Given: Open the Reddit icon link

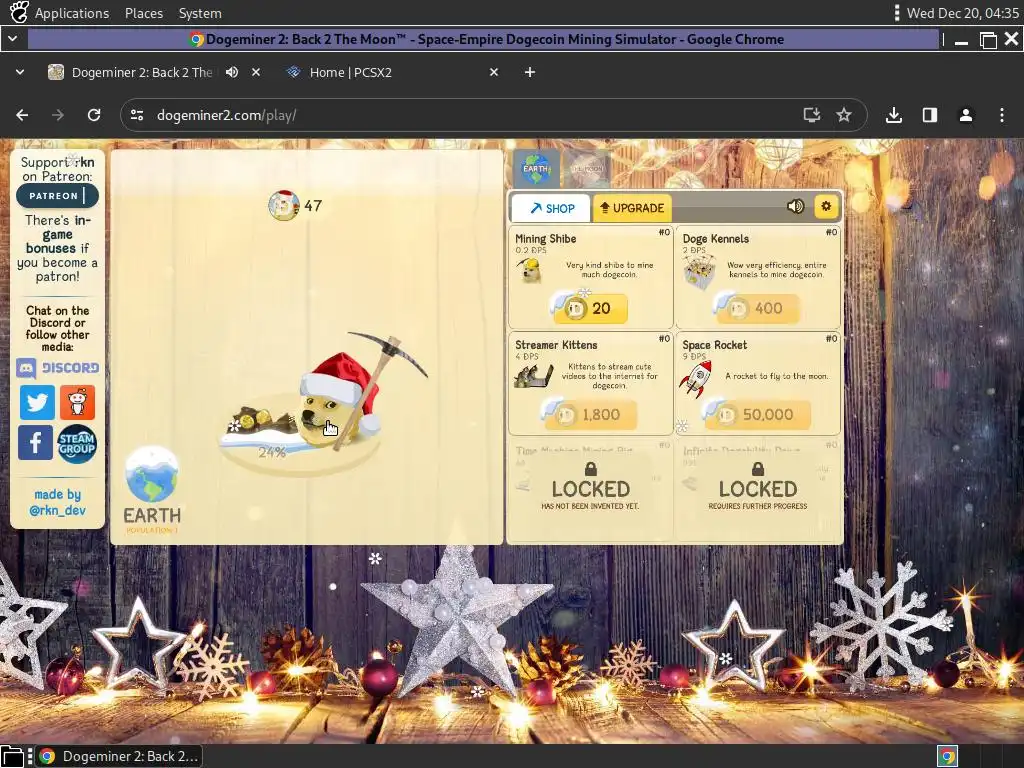Looking at the screenshot, I should [x=77, y=402].
